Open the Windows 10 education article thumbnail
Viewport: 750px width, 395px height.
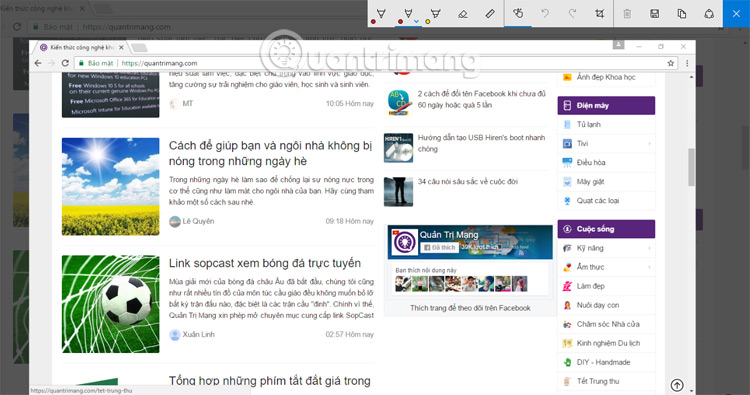[110, 95]
